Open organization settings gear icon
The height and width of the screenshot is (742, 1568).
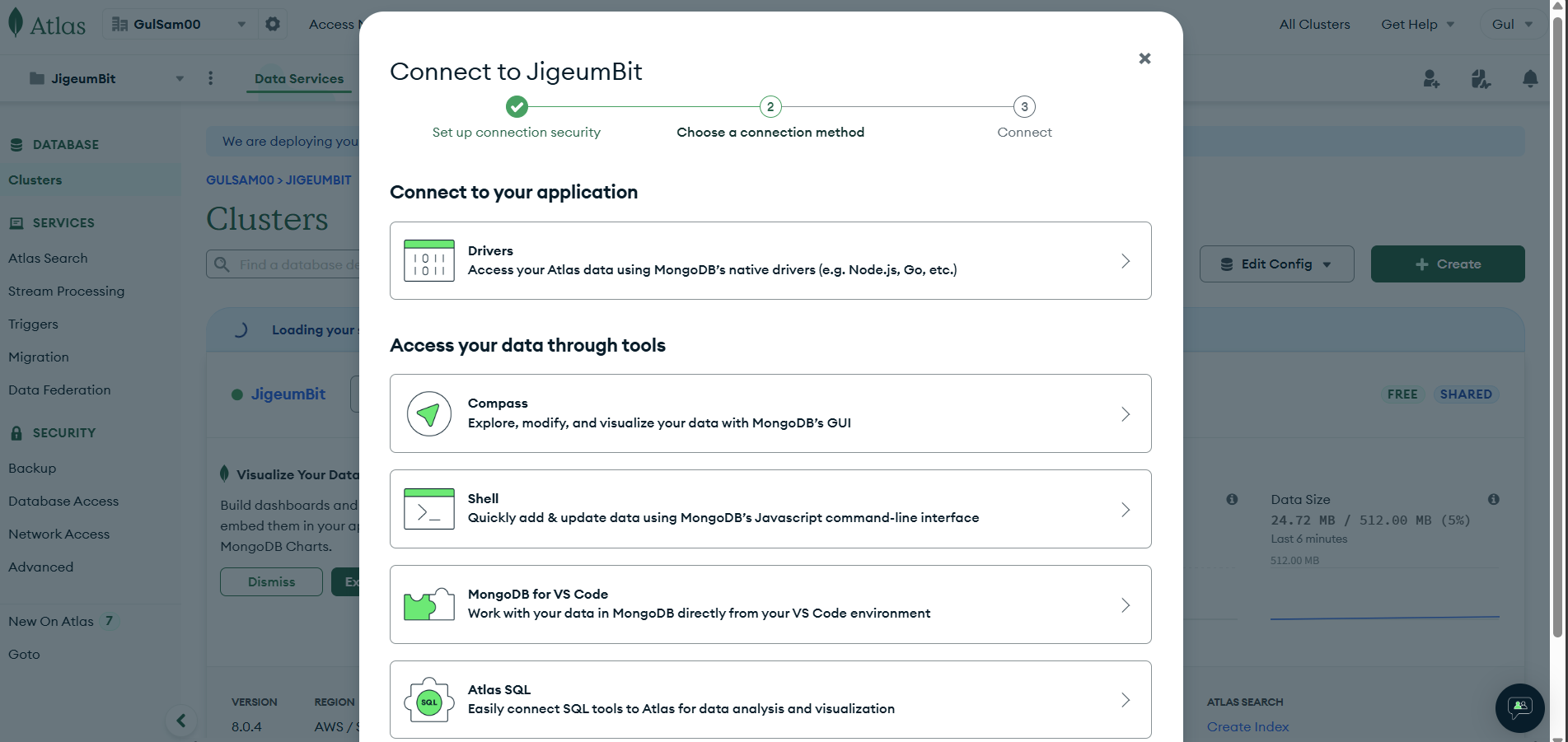(x=273, y=24)
